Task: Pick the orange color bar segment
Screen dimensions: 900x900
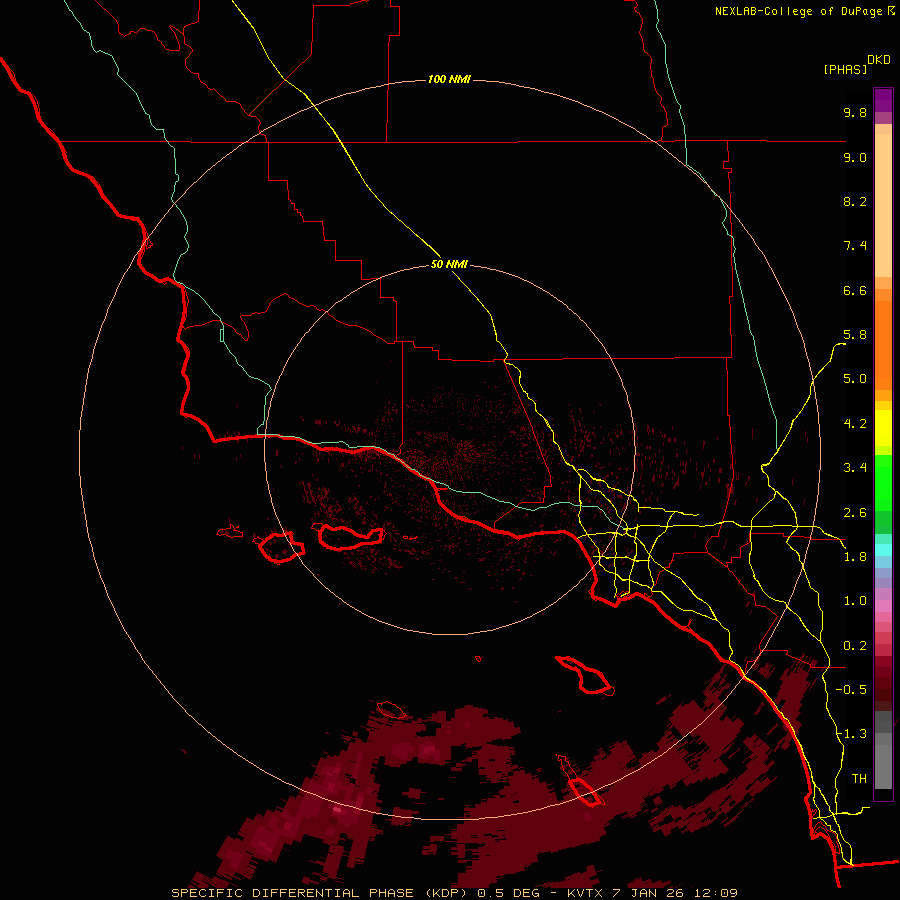Action: coord(883,345)
